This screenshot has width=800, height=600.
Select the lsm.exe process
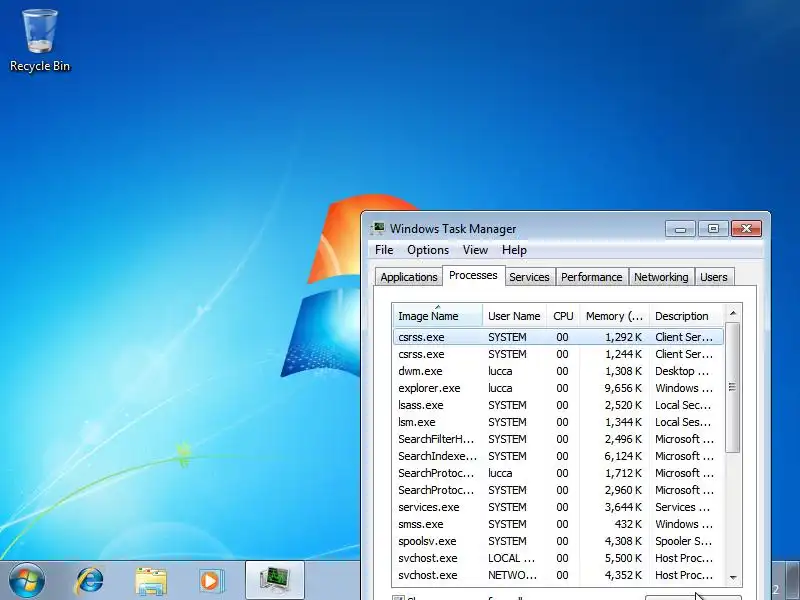(559, 422)
